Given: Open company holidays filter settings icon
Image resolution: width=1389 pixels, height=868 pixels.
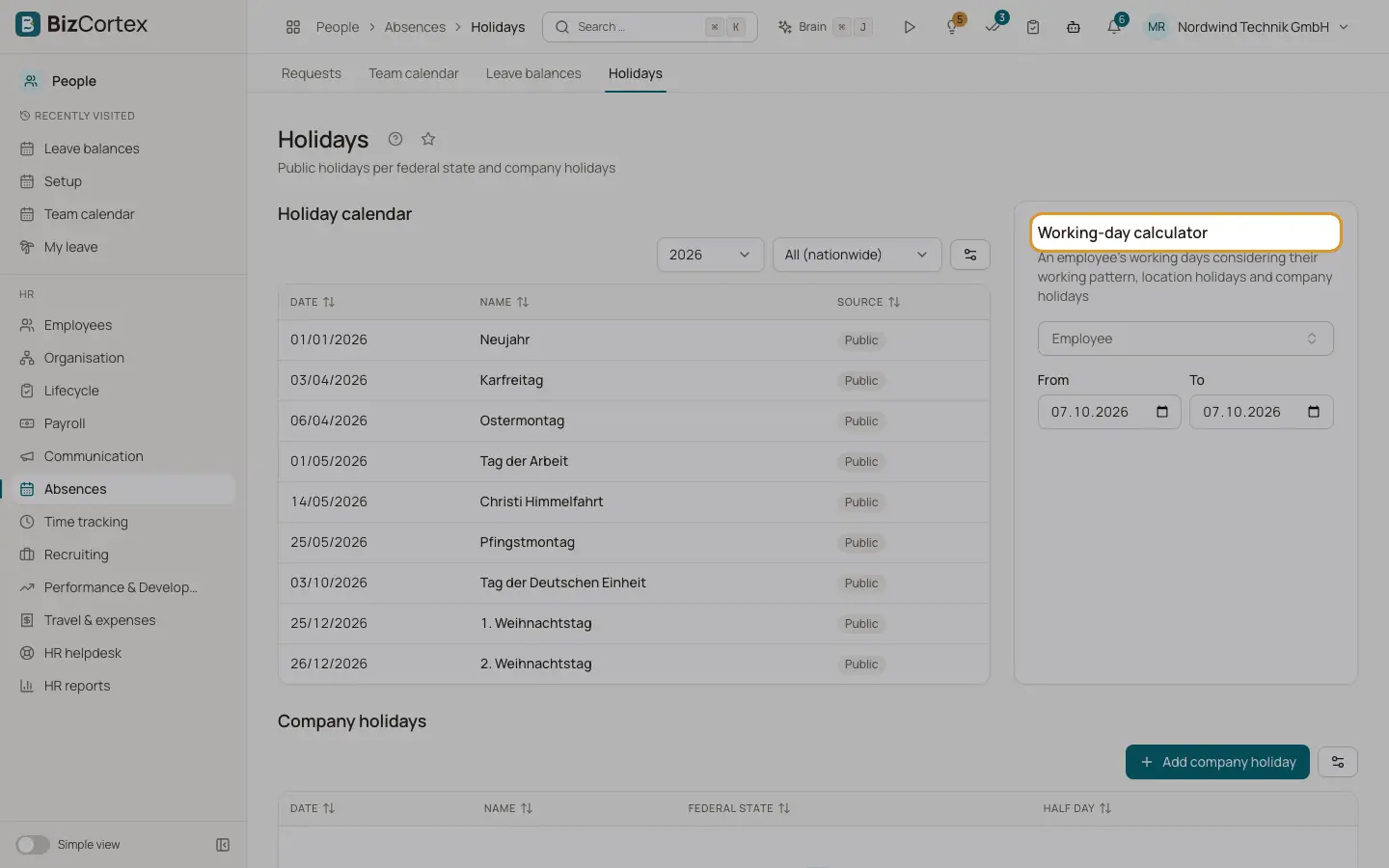Looking at the screenshot, I should [x=1338, y=762].
